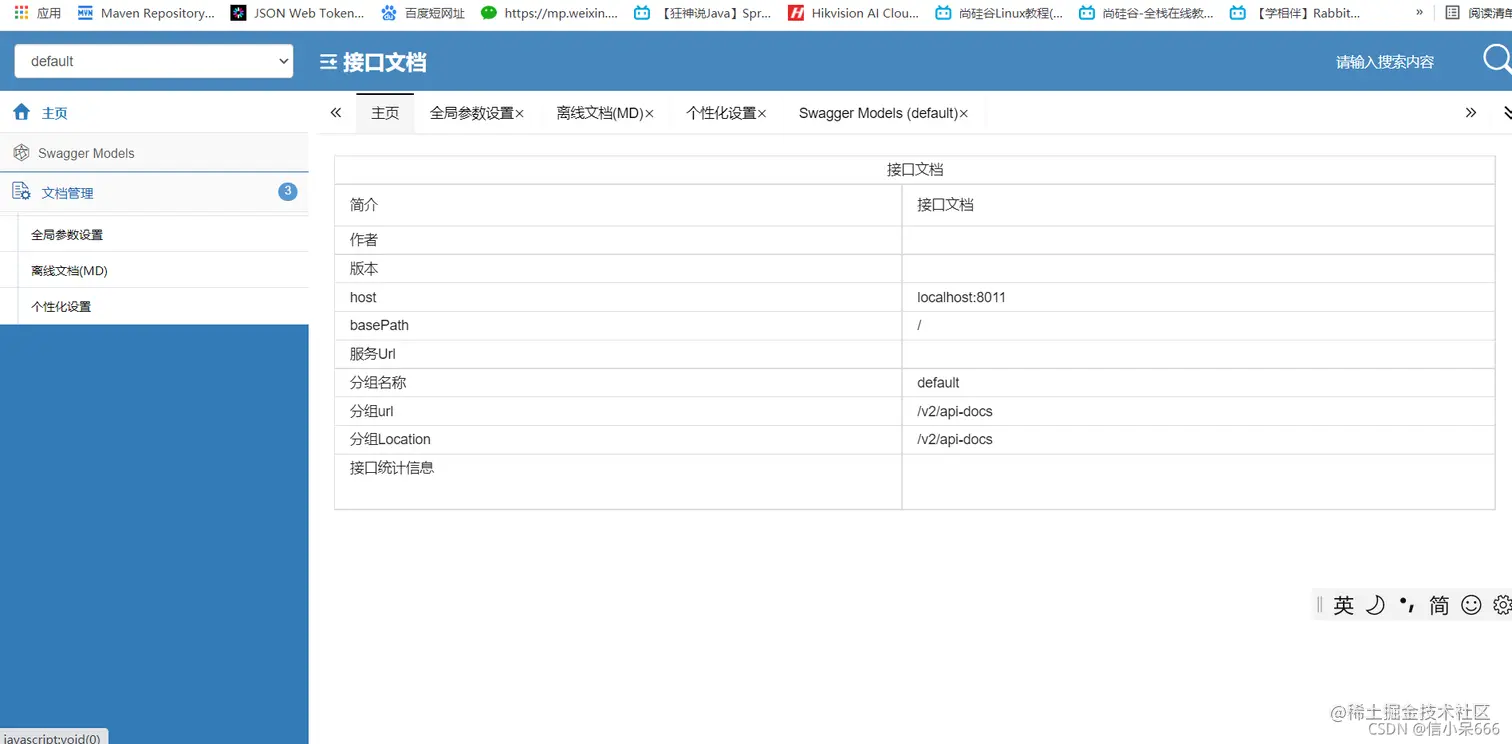This screenshot has width=1512, height=744.
Task: Close the 离线文档(MD) tab
Action: (x=649, y=114)
